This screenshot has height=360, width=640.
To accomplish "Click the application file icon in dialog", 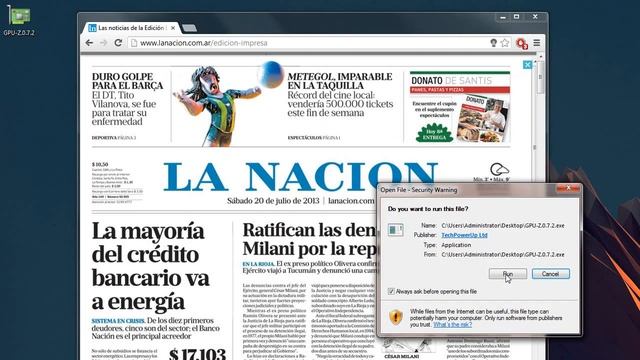I will pos(395,230).
